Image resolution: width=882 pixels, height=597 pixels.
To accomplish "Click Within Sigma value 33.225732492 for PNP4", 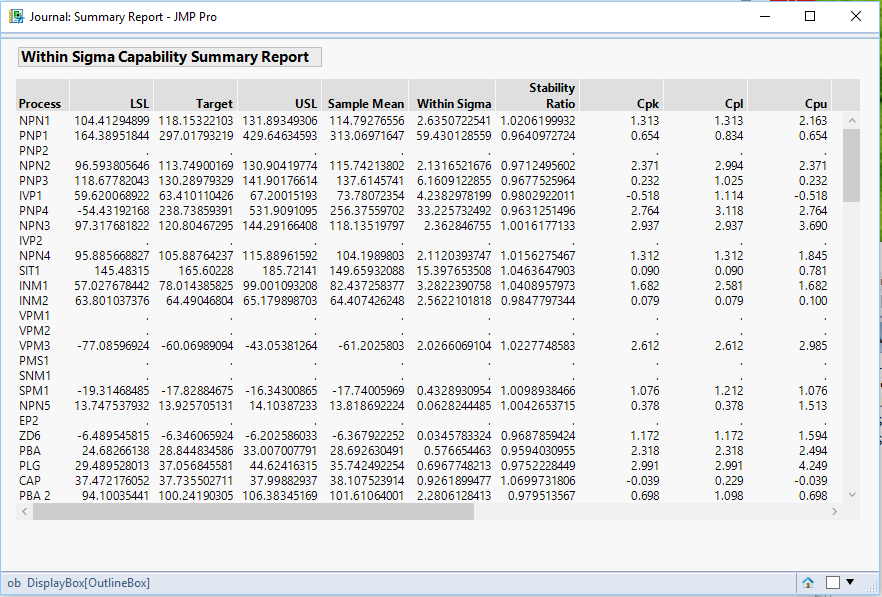I will [x=454, y=210].
